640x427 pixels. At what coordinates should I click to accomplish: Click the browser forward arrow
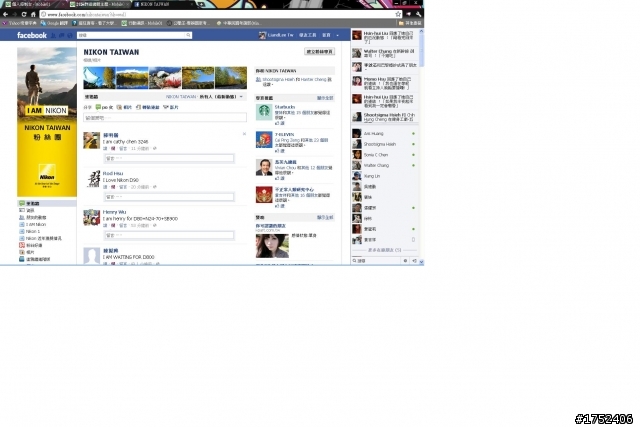click(x=14, y=14)
